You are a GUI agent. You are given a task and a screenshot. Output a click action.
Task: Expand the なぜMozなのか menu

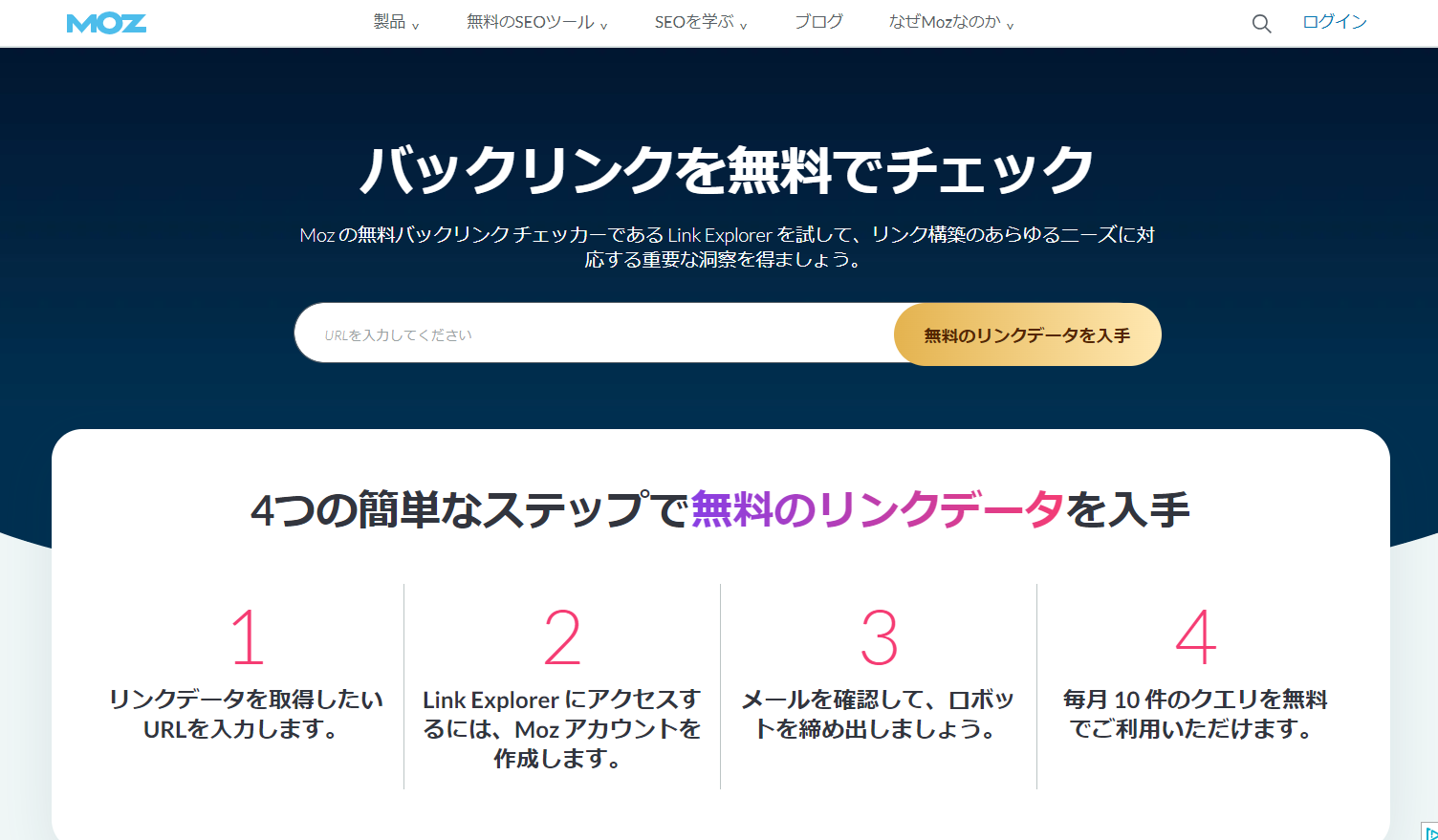950,22
